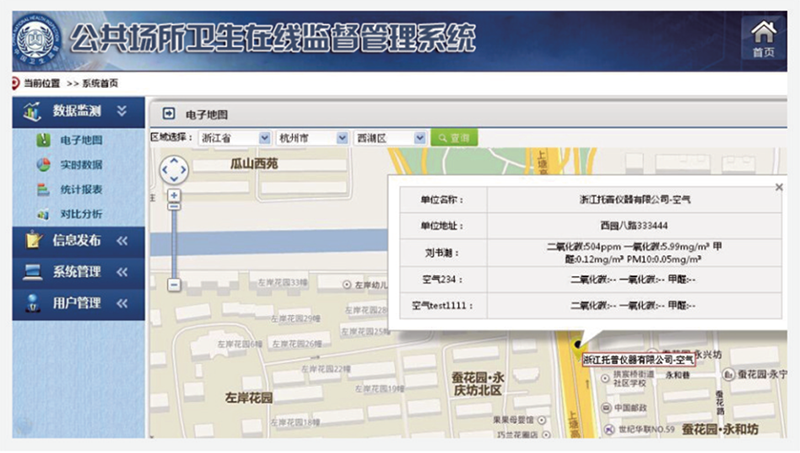Click the map pan direction control
The image size is (800, 453).
click(174, 170)
